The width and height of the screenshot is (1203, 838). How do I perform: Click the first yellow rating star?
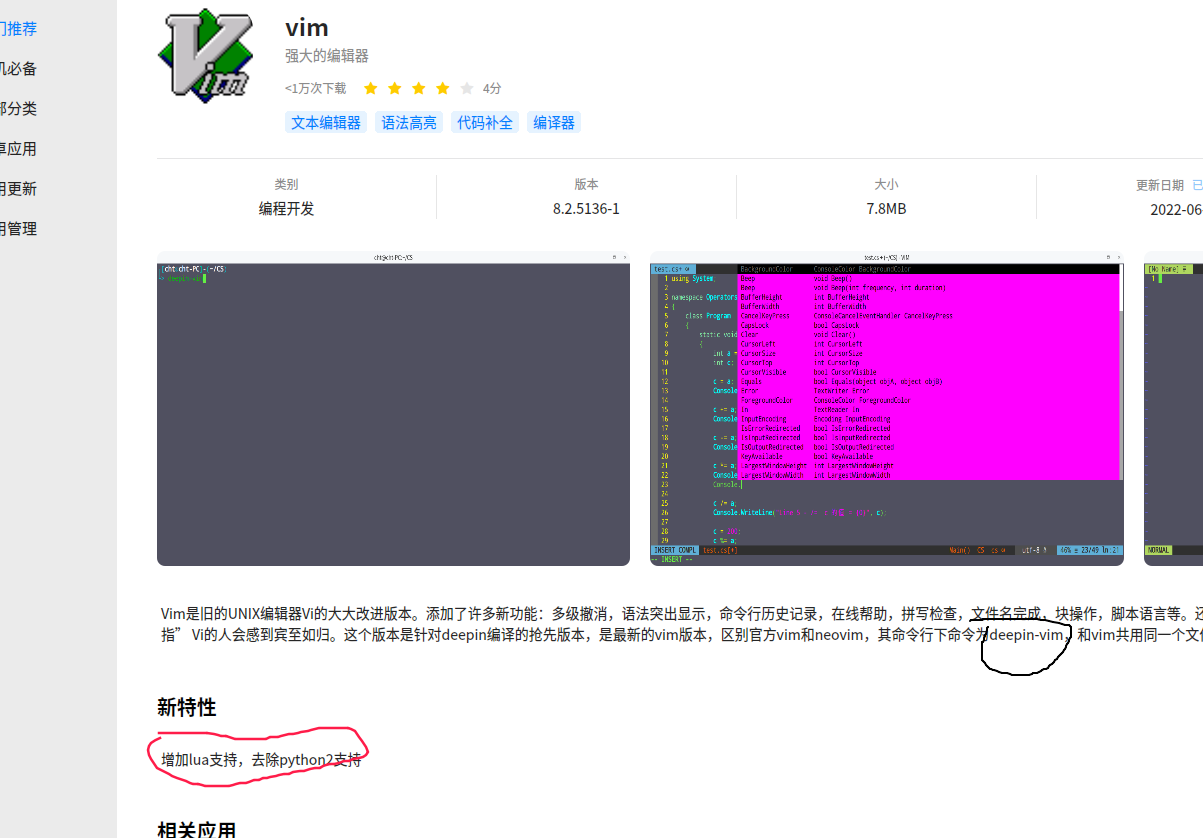(x=370, y=88)
